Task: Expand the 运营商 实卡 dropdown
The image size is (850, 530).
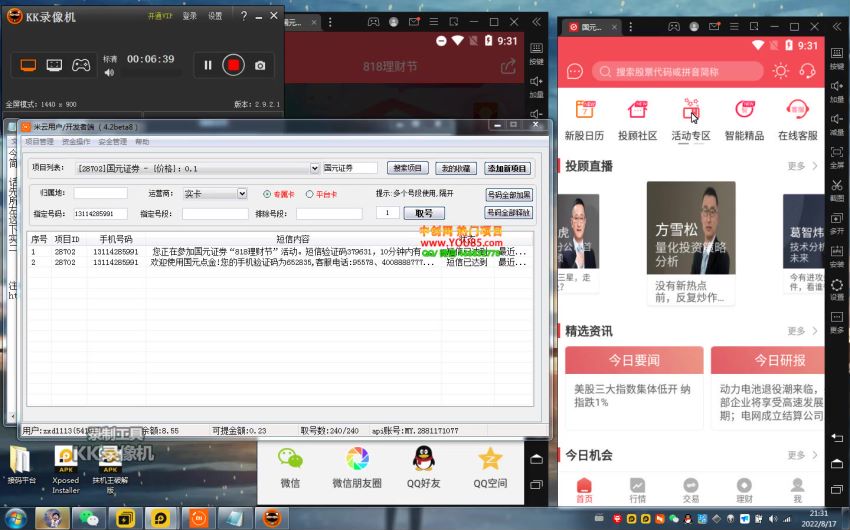Action: tap(242, 193)
